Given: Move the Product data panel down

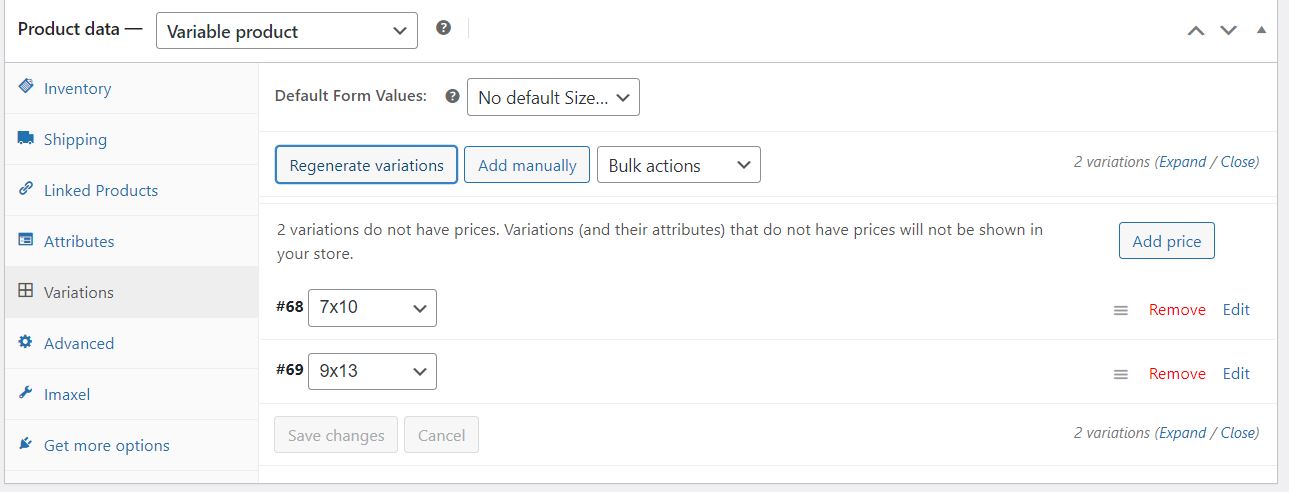Looking at the screenshot, I should 1228,31.
